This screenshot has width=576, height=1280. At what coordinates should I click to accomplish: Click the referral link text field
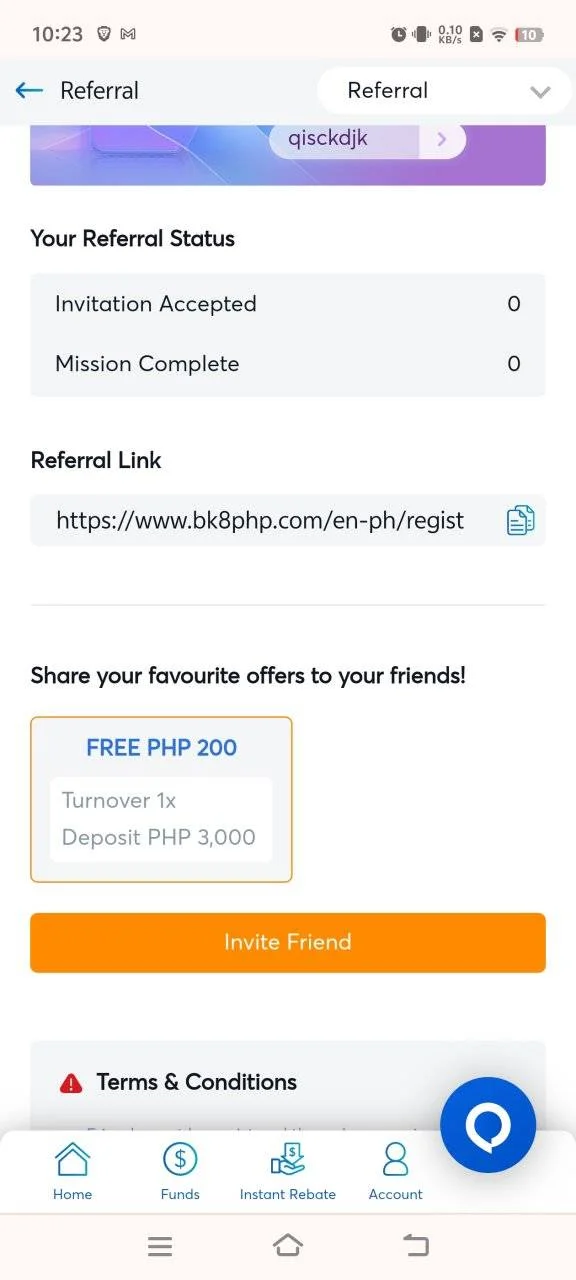tap(288, 520)
